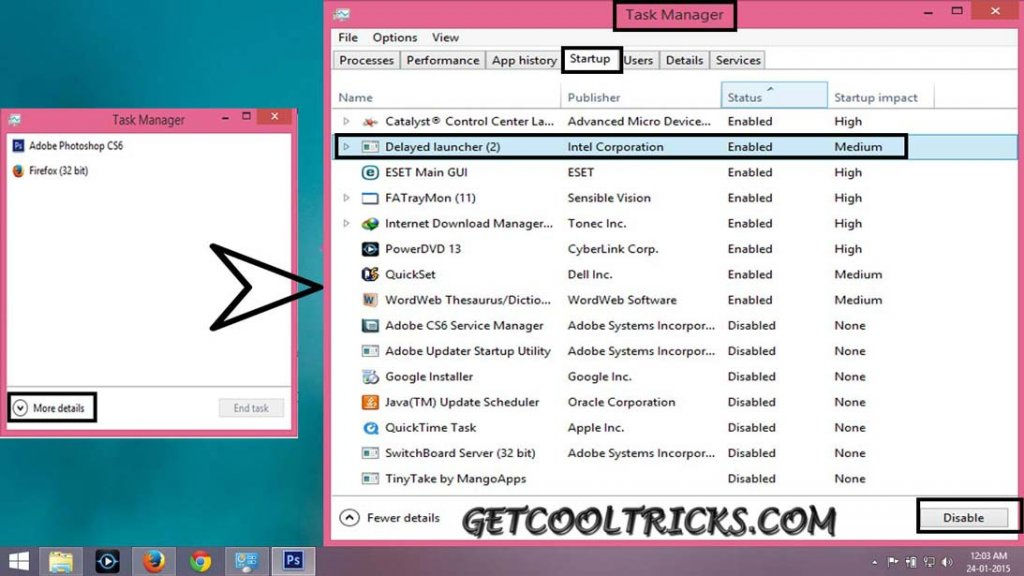Click the Adobe CS6 Service Manager icon
The image size is (1024, 576).
[370, 325]
